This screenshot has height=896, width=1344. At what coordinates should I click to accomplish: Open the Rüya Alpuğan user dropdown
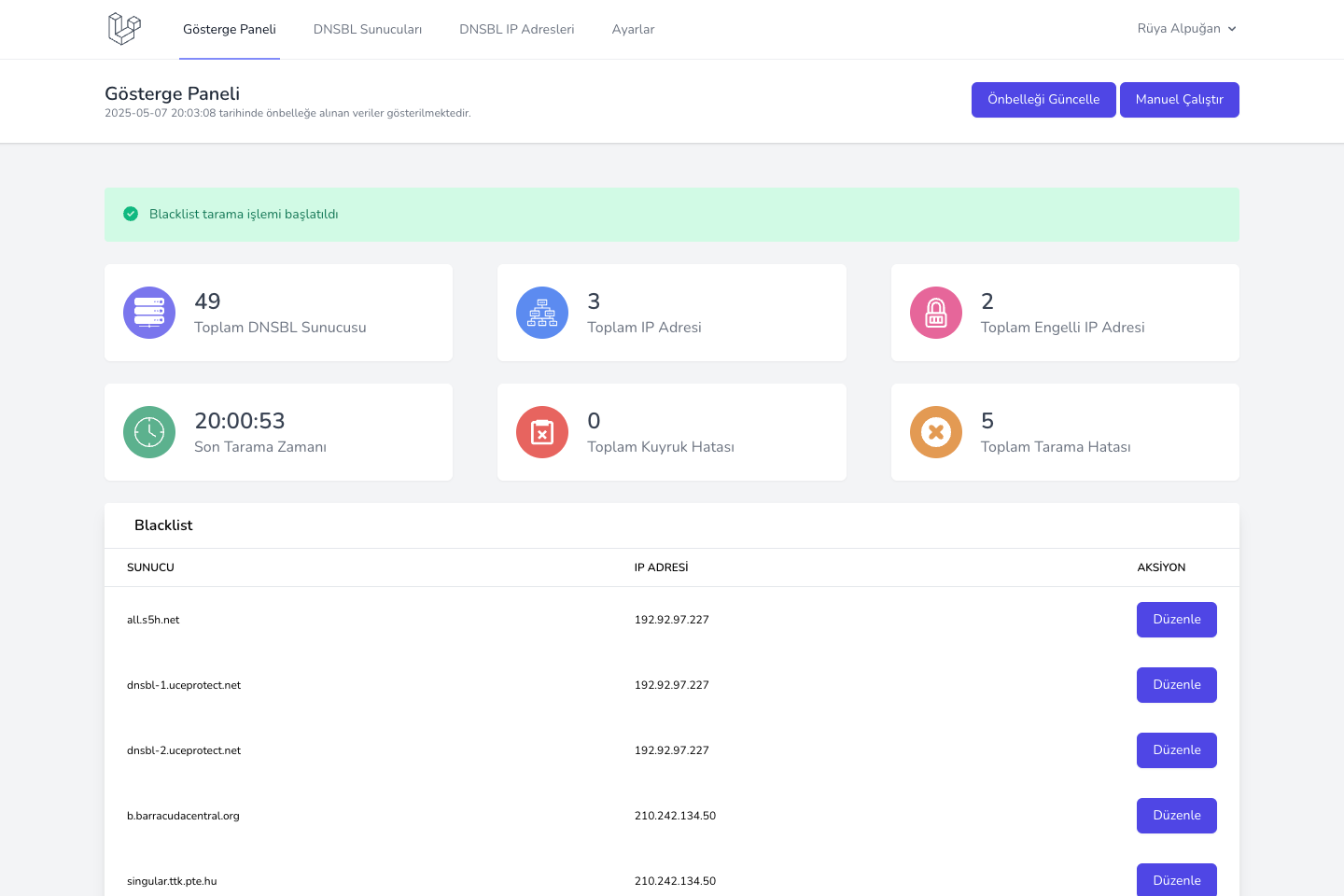pos(1187,29)
